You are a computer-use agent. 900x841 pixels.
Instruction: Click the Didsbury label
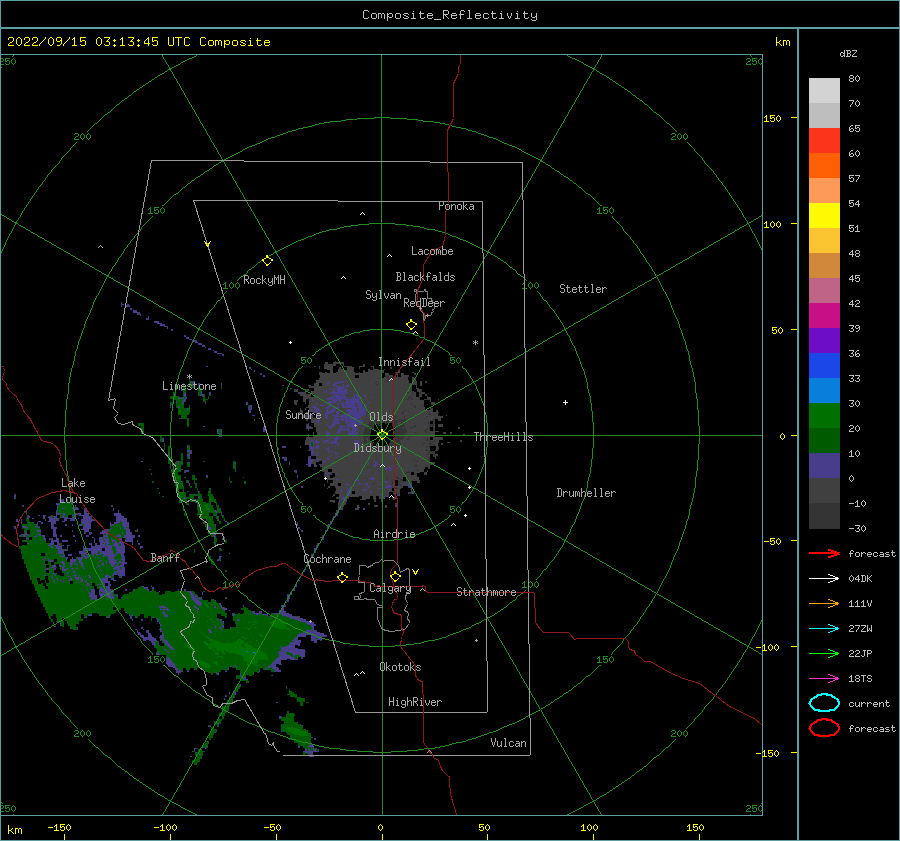[377, 448]
